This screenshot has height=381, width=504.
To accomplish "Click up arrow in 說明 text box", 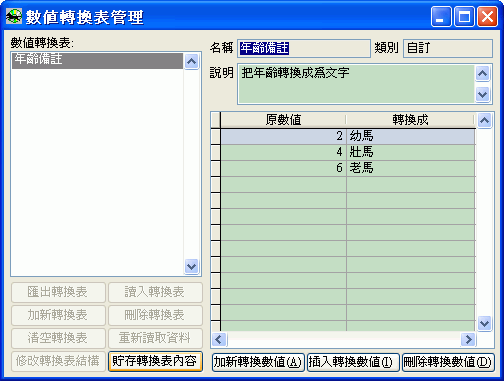I will [x=483, y=73].
